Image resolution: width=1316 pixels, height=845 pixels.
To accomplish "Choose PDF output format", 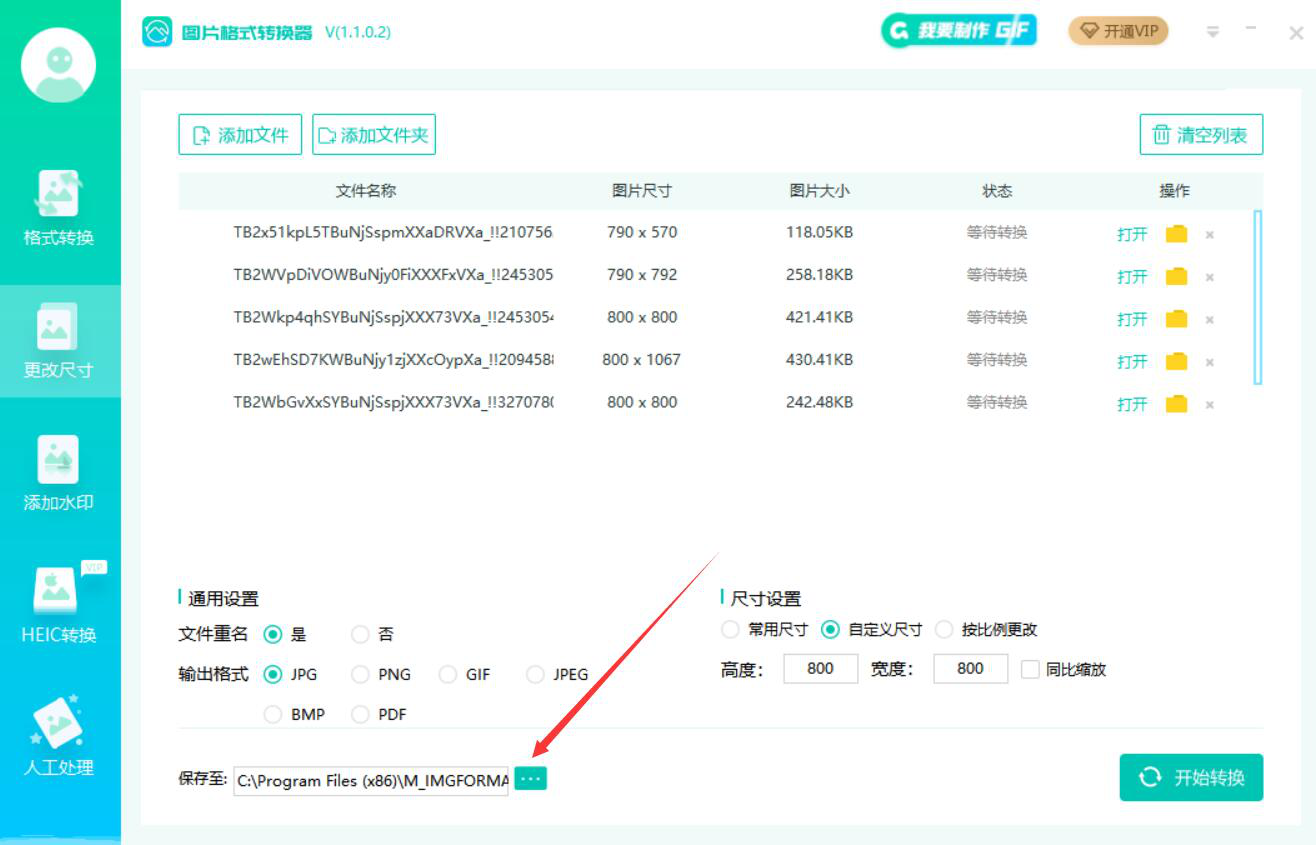I will click(360, 714).
